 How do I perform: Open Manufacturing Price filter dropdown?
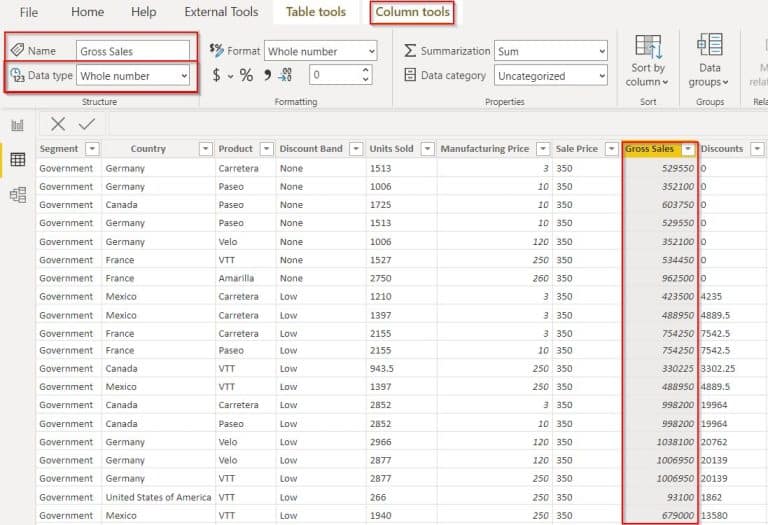click(x=543, y=148)
